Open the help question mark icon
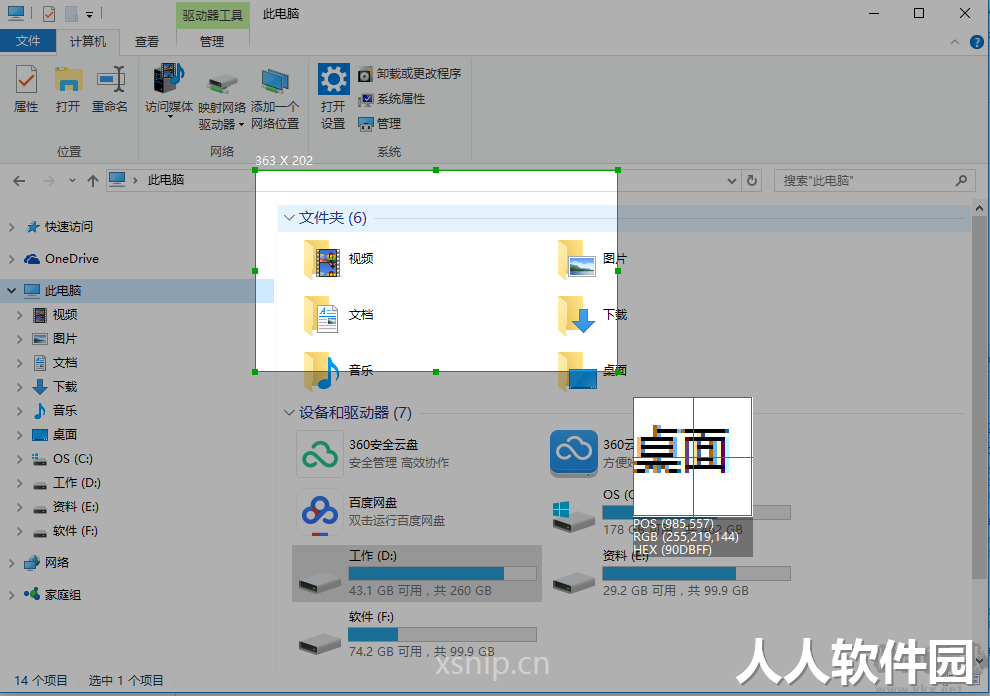 pos(976,42)
